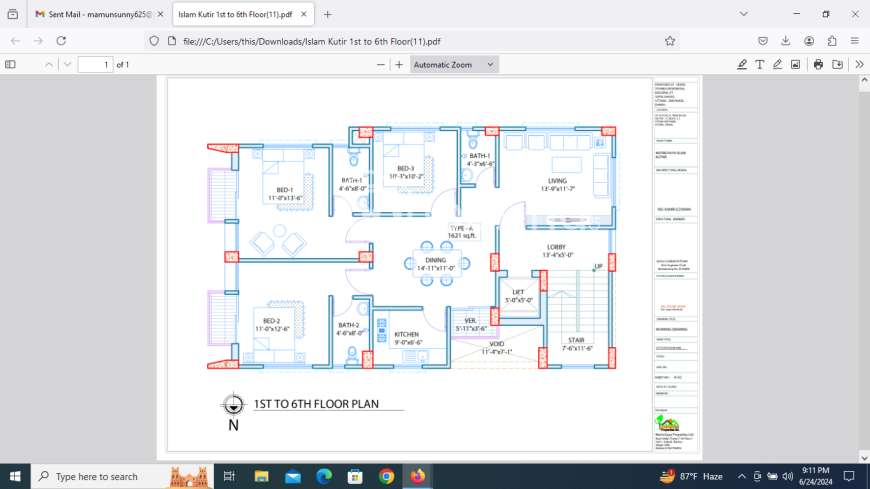
Task: Click the 1ST TO 6TH FLOOR PLAN title
Action: click(316, 404)
